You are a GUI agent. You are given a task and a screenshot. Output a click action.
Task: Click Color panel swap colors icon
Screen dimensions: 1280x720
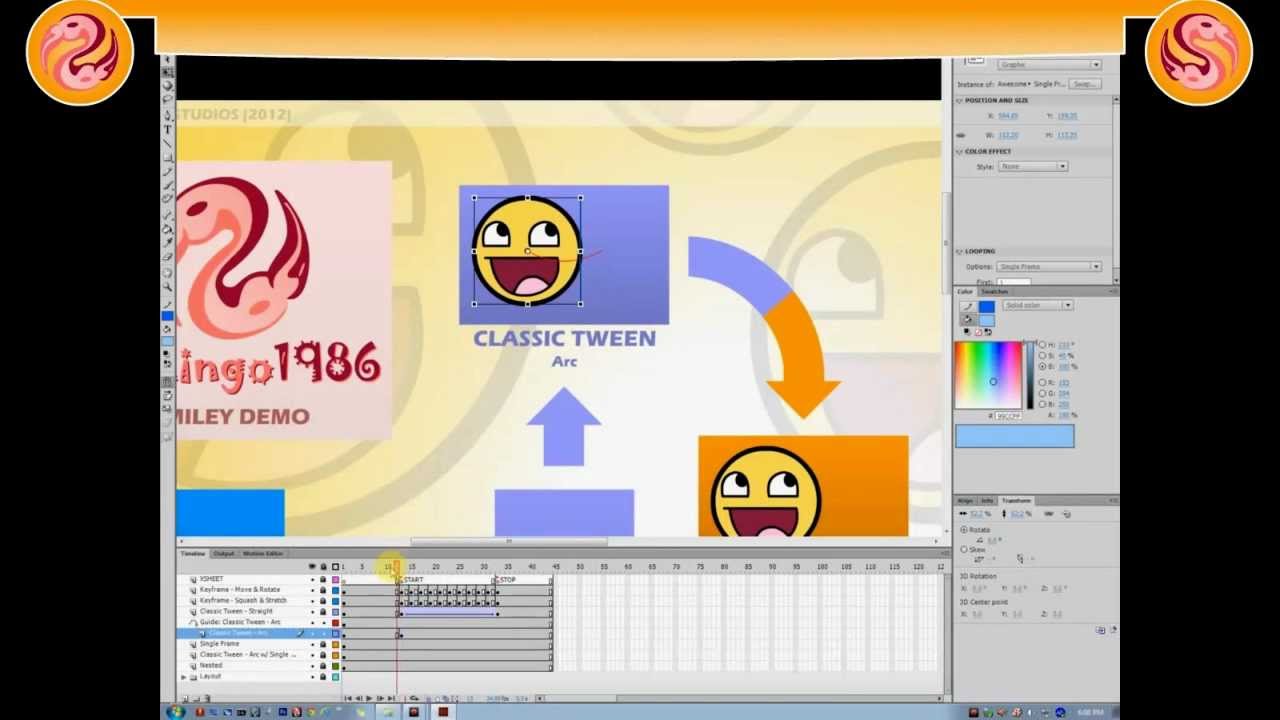(x=986, y=331)
